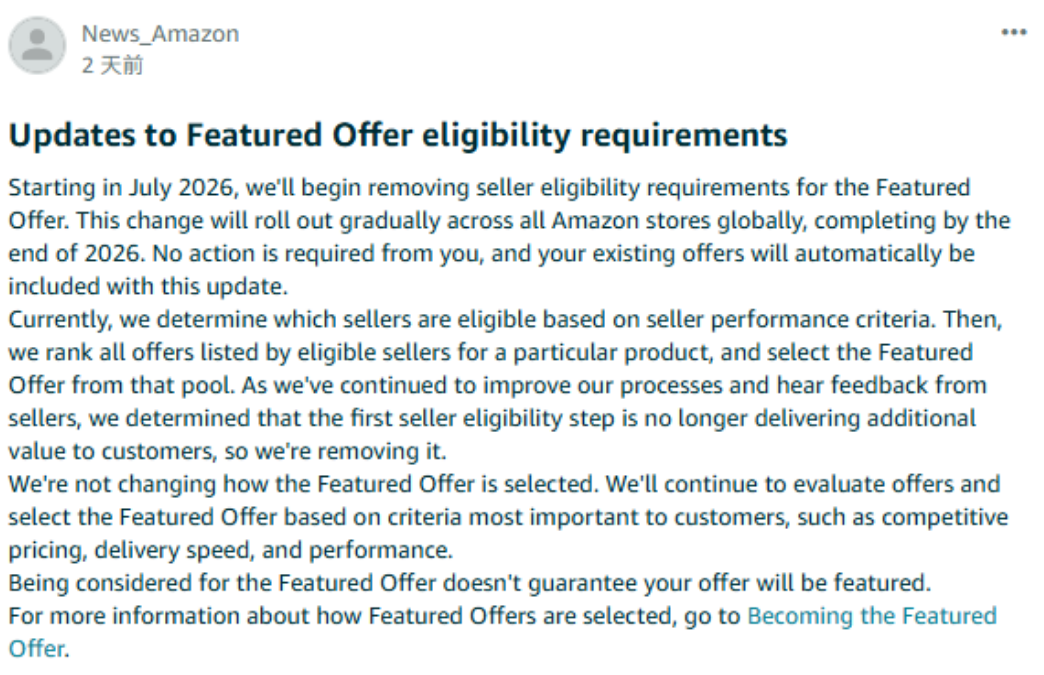Viewport: 1044px width, 675px height.
Task: Click the "Updates to Featured Offer eligibility requirements" heading
Action: click(397, 135)
